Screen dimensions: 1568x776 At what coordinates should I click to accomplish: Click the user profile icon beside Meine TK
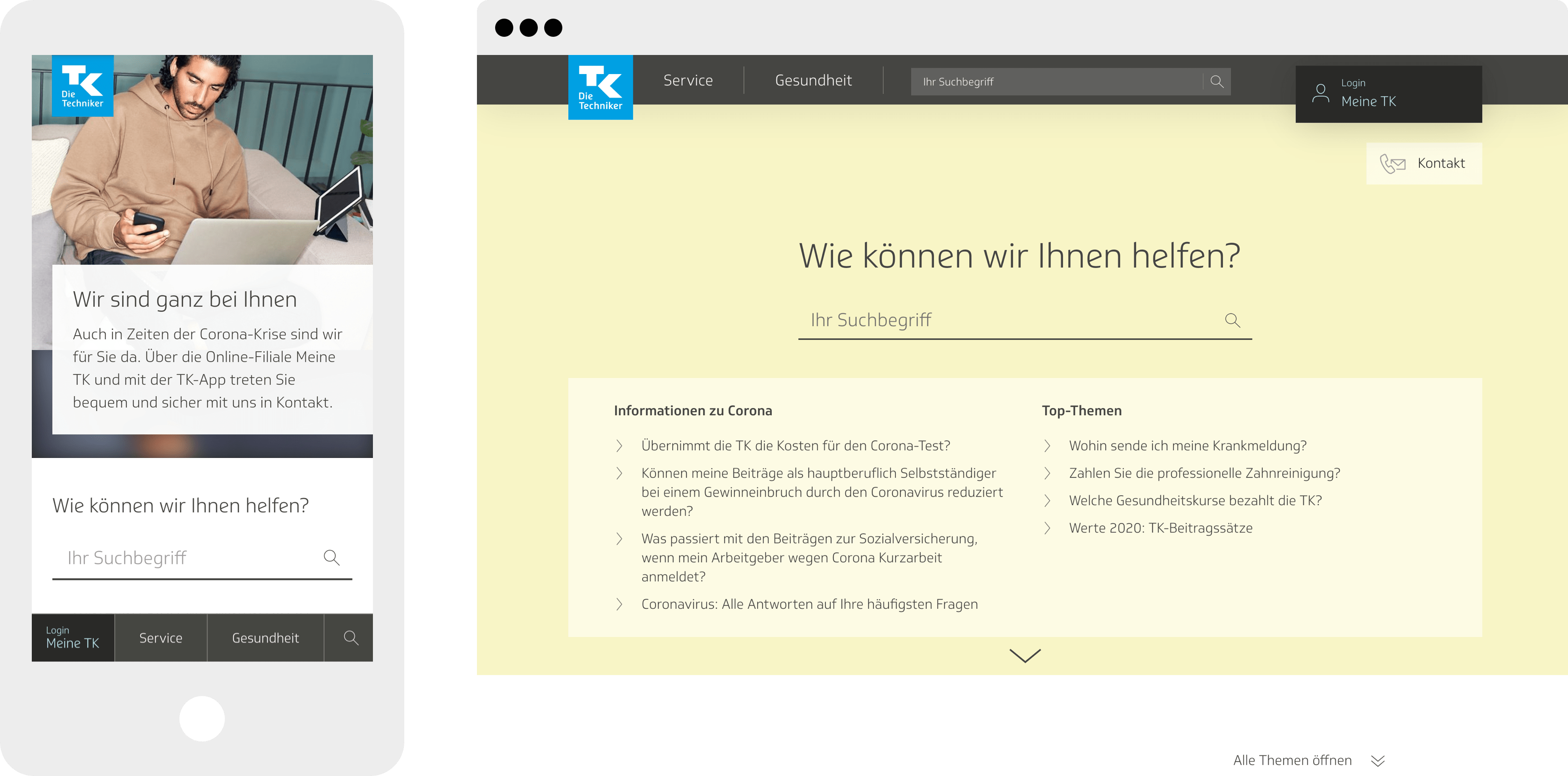[1320, 94]
